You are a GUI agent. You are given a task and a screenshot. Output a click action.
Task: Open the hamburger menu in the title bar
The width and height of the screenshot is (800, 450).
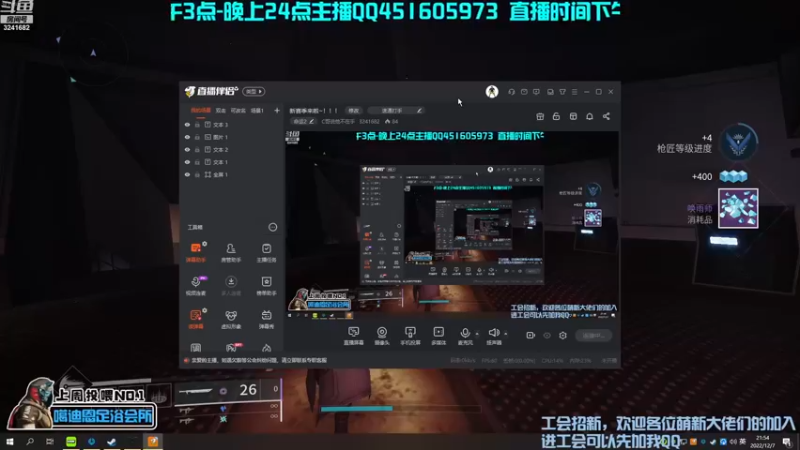(574, 92)
